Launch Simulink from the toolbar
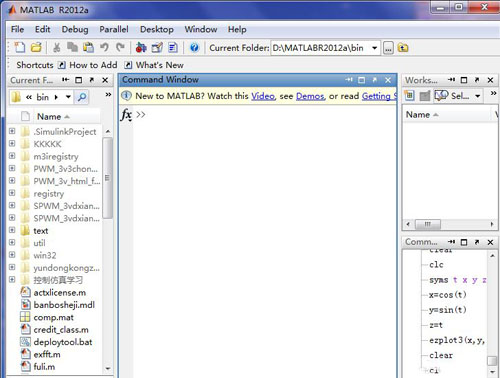 tap(141, 48)
